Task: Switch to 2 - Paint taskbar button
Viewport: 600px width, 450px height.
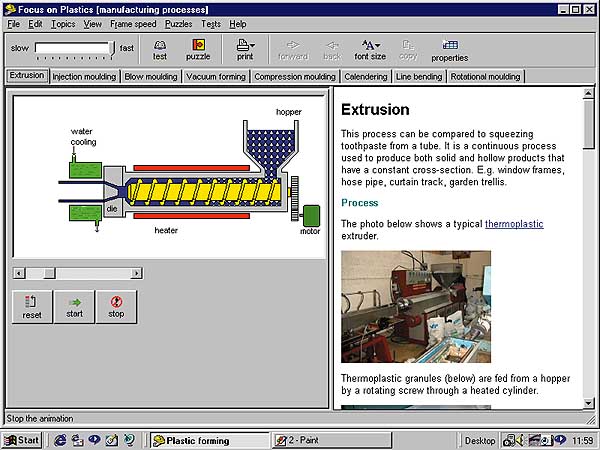Action: [x=332, y=440]
